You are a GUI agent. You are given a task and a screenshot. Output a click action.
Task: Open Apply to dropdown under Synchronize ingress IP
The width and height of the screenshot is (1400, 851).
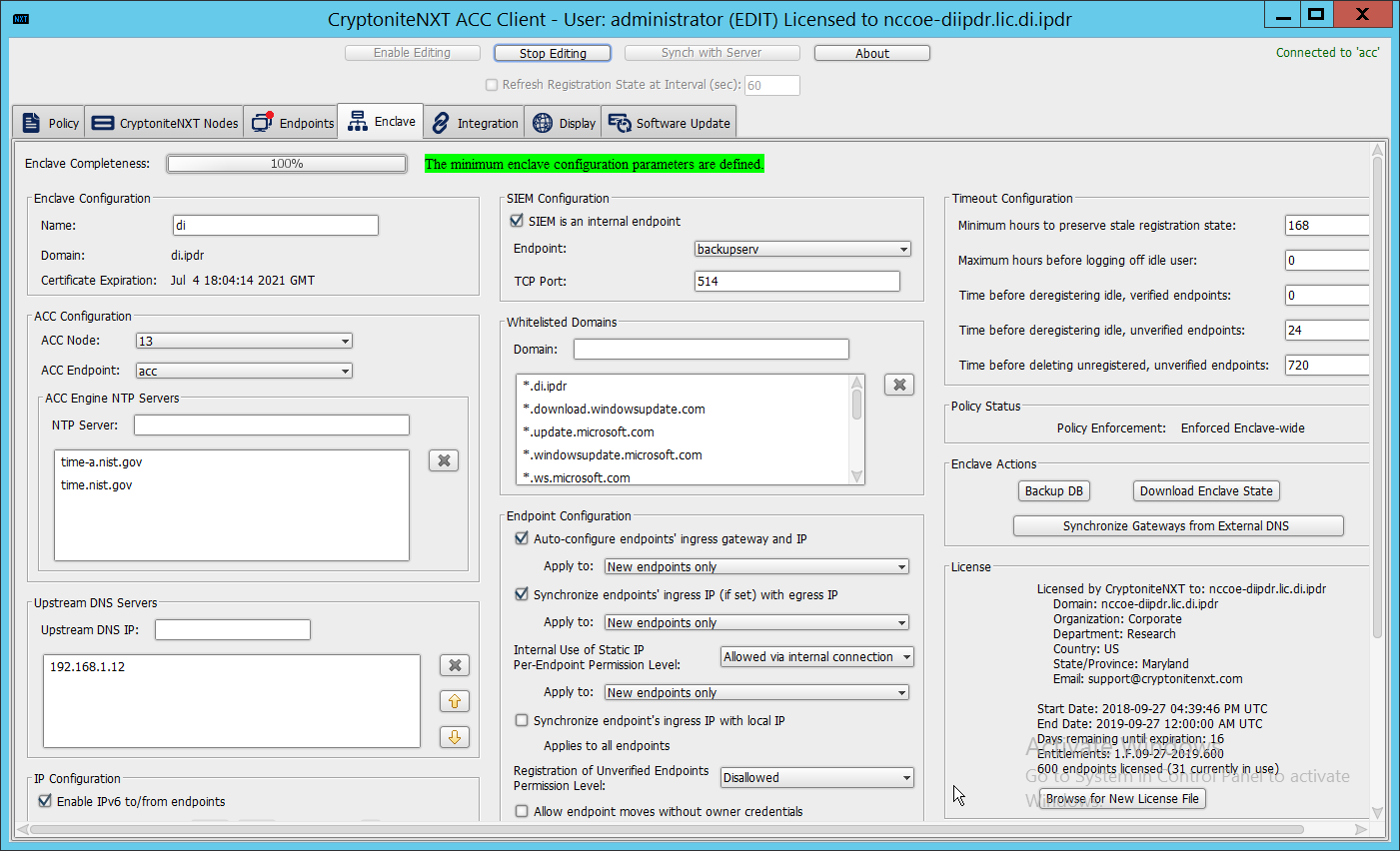[756, 622]
